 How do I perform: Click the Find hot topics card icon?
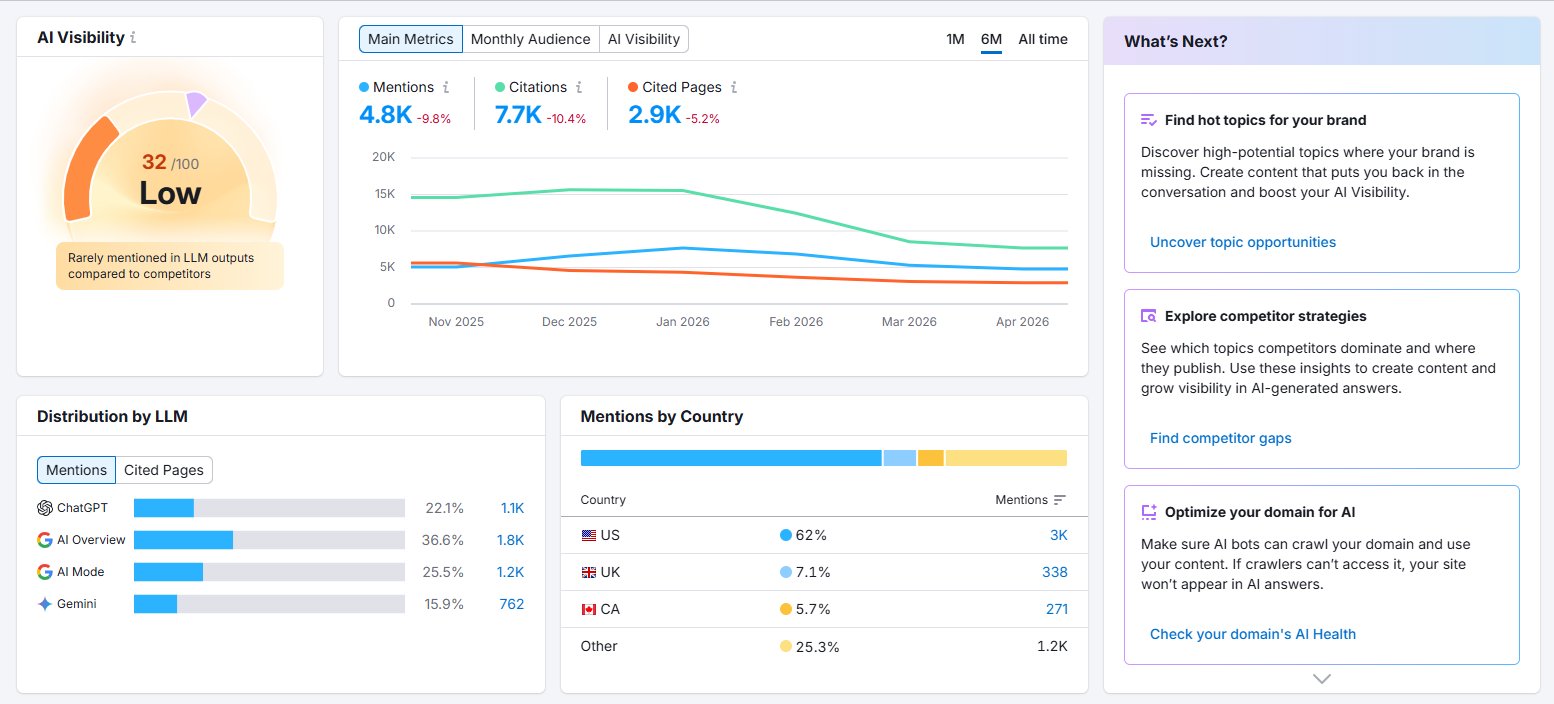pyautogui.click(x=1149, y=120)
